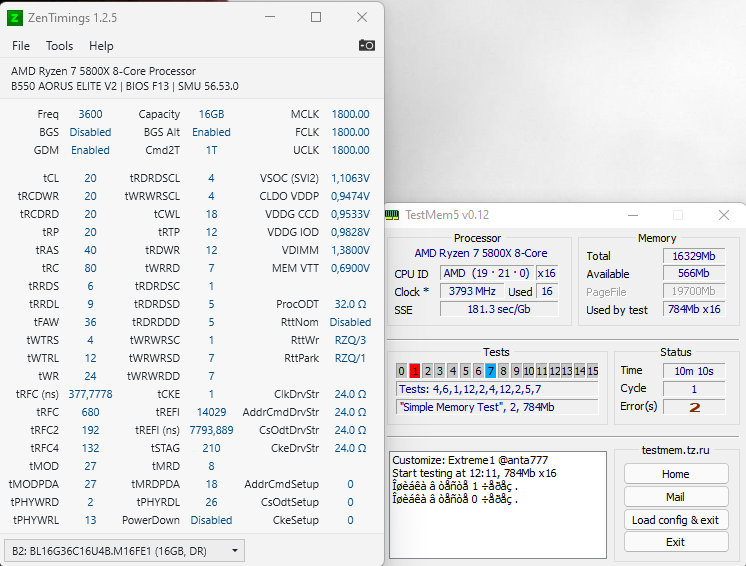Click the Total memory 16329Mb field

pos(694,256)
